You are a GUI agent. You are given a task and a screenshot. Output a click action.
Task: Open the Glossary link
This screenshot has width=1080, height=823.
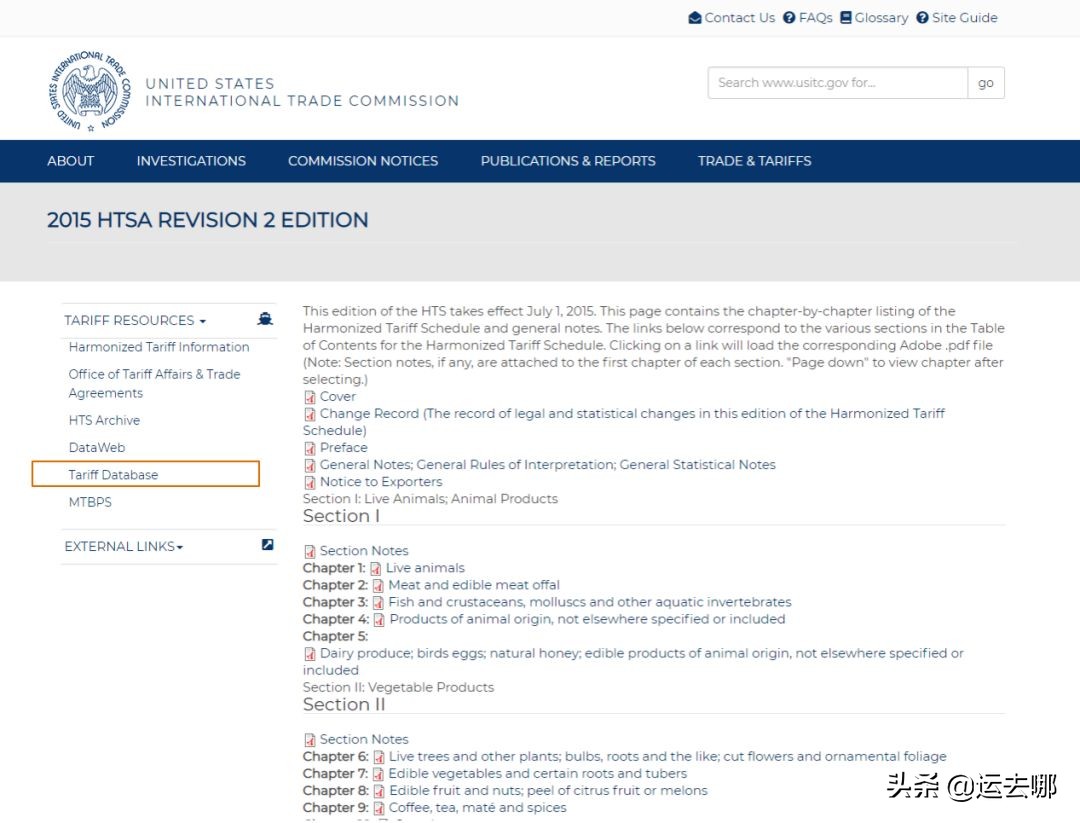(881, 18)
